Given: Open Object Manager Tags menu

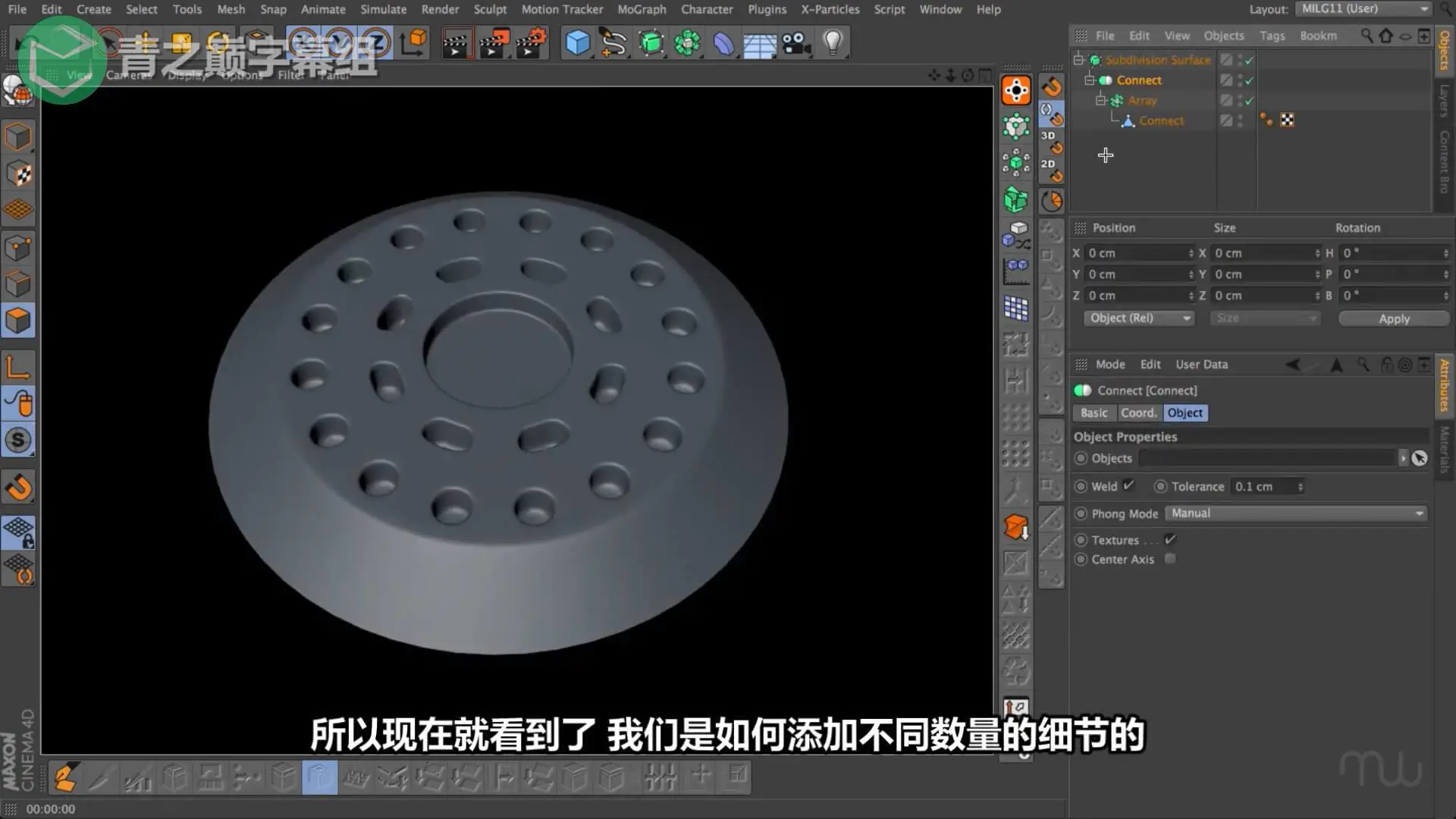Looking at the screenshot, I should [x=1272, y=36].
